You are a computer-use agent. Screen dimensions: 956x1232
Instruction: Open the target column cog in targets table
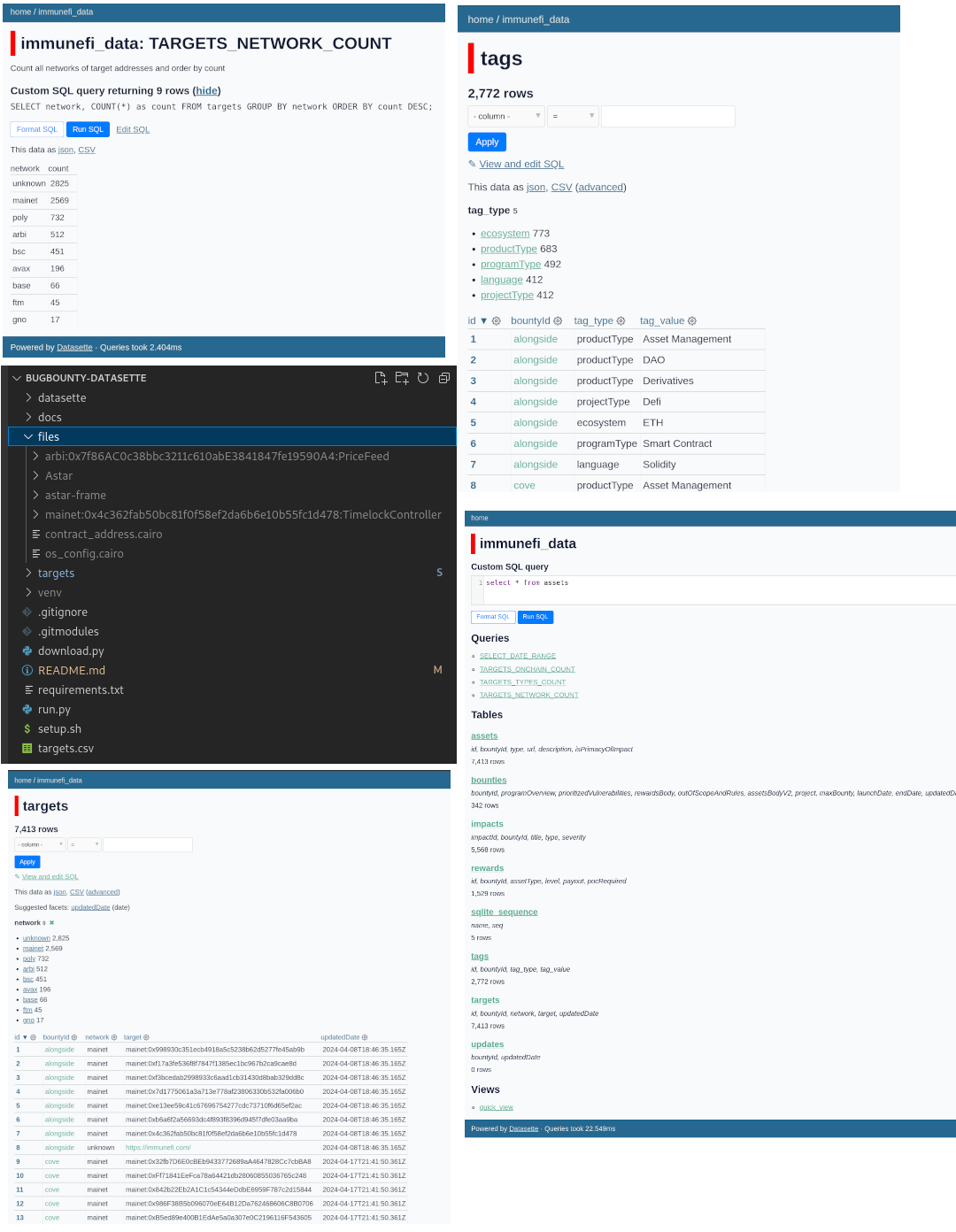click(x=147, y=1037)
